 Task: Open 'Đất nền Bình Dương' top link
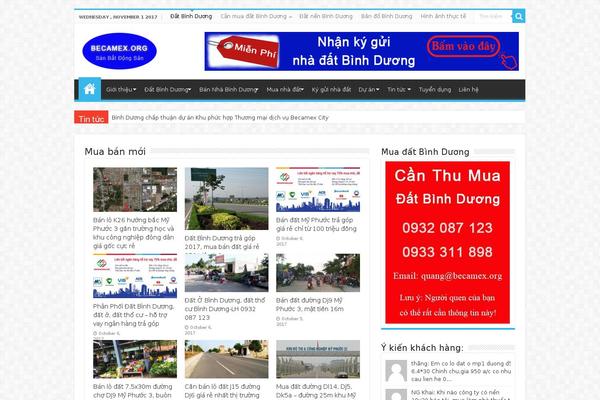pos(326,16)
